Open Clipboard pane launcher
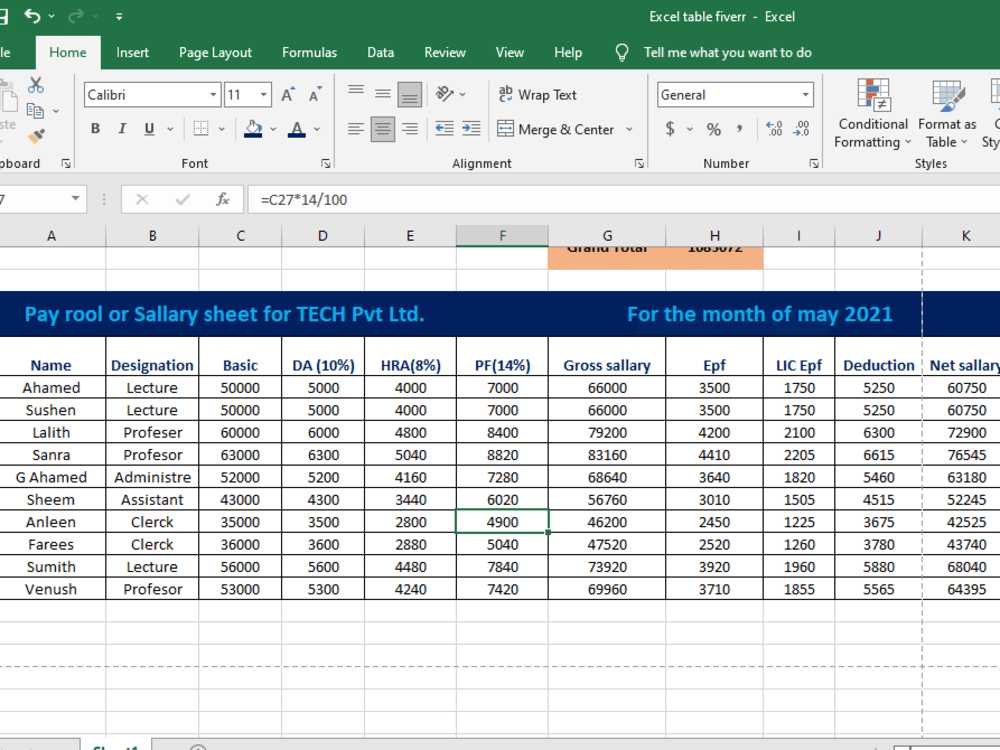Screen dimensions: 1000x750 point(66,164)
